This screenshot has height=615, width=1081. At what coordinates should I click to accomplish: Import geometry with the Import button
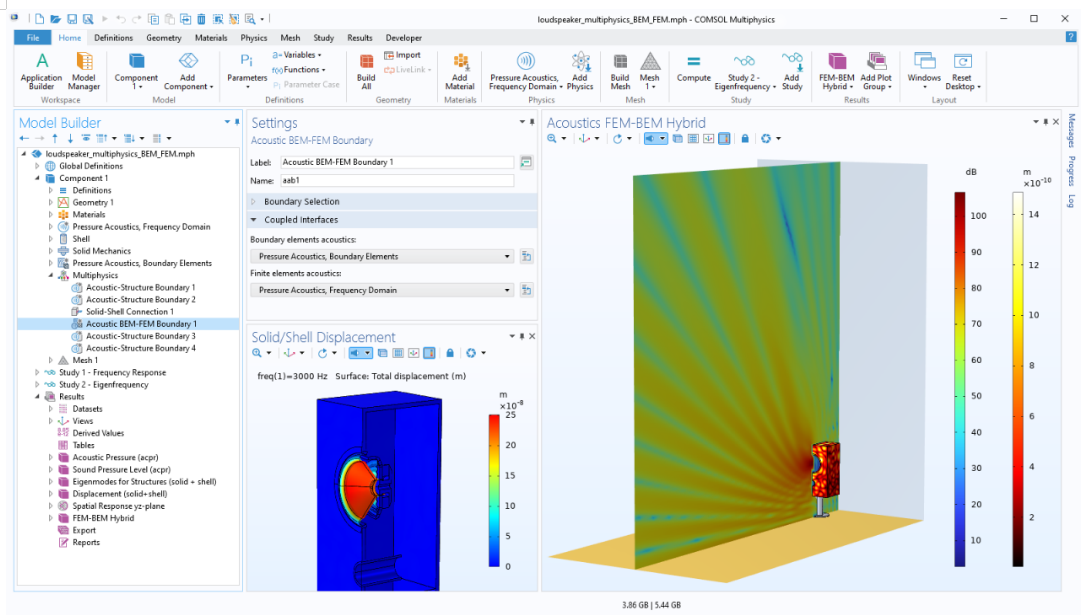(403, 55)
